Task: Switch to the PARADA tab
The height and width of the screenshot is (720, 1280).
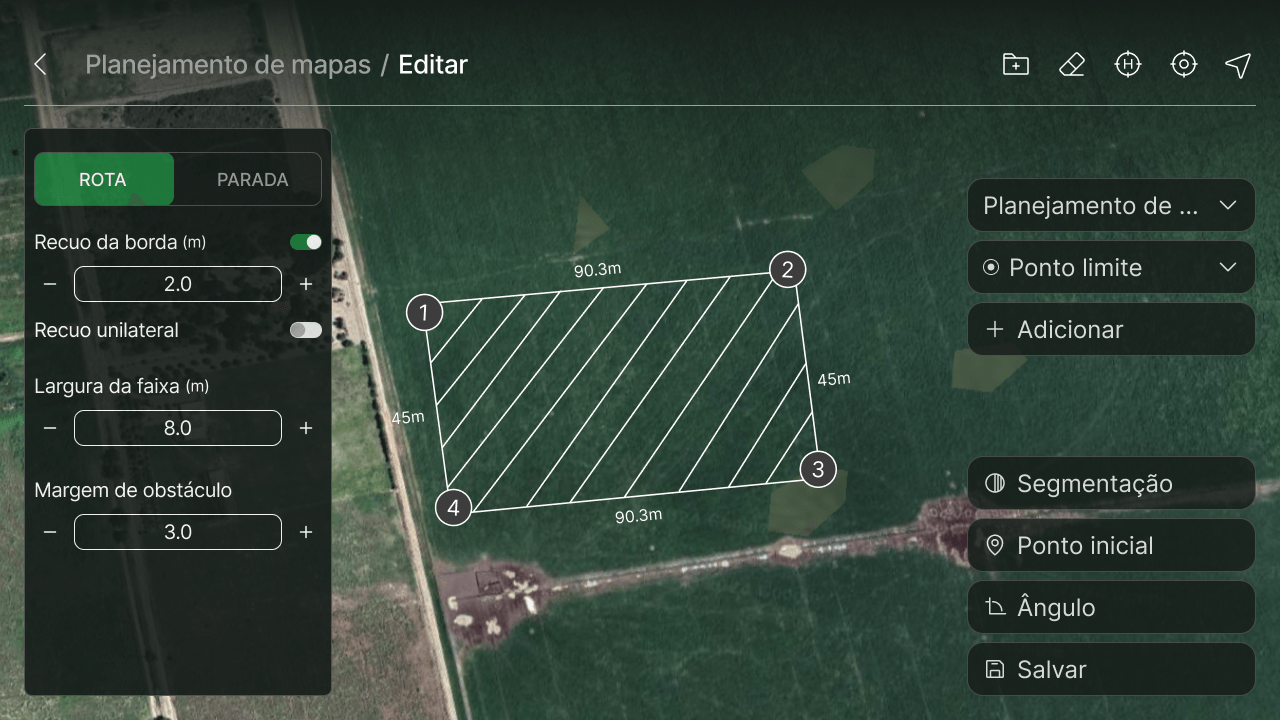Action: [x=253, y=180]
